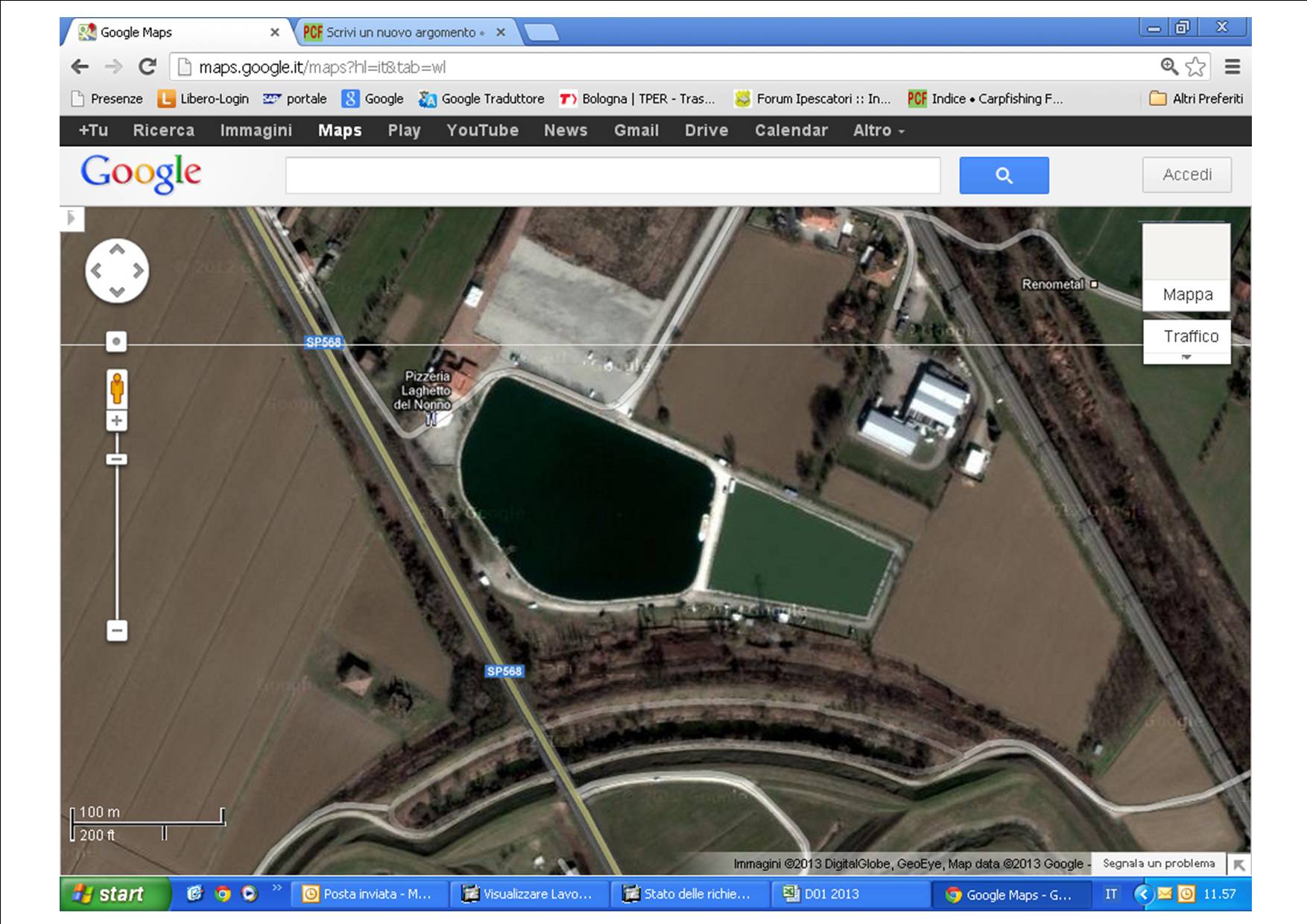Screen dimensions: 1307x924
Task: Reload the page with refresh icon
Action: (x=148, y=67)
